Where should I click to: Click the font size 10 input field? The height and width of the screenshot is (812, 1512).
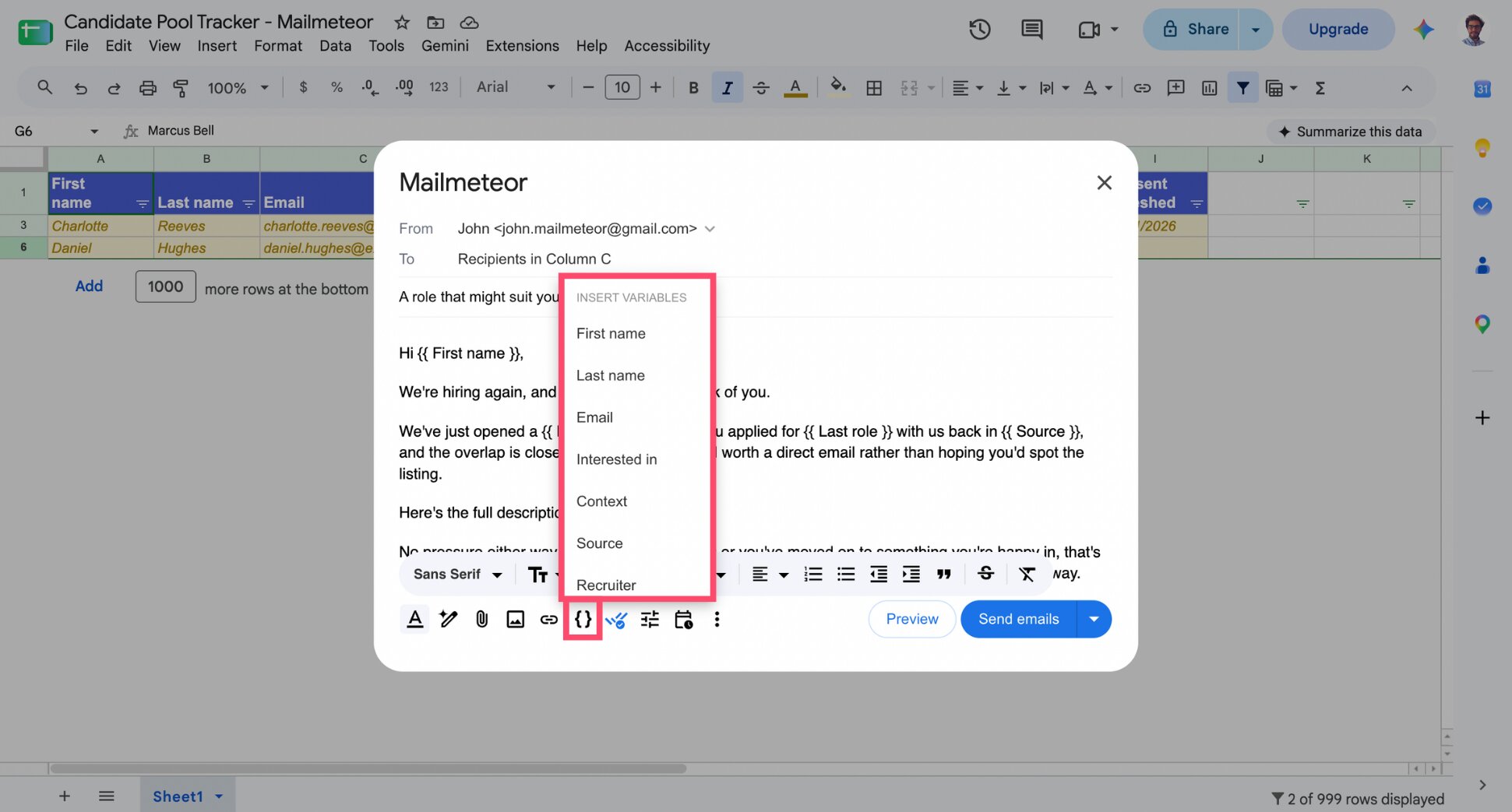(x=622, y=87)
